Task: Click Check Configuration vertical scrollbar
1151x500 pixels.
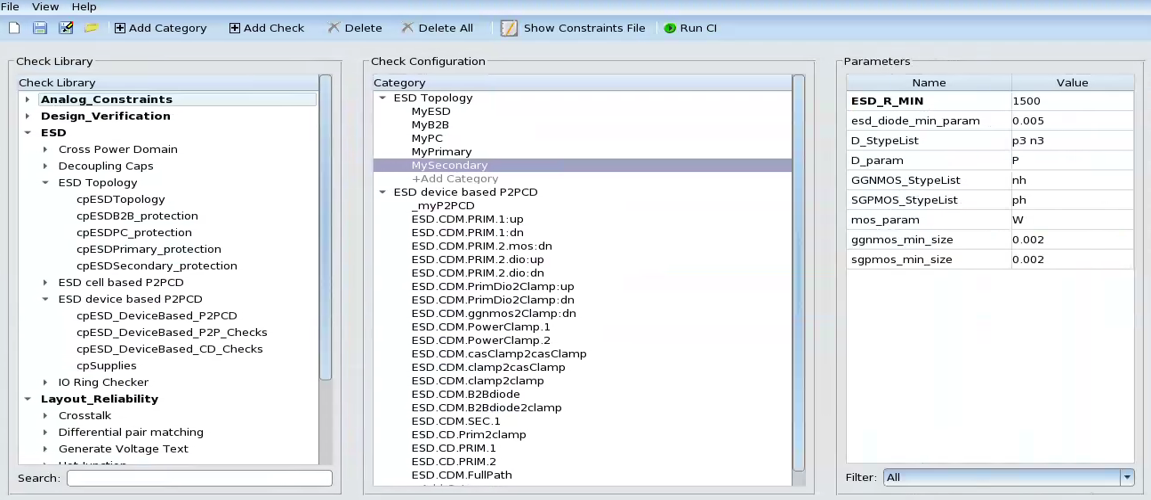Action: pyautogui.click(x=799, y=273)
